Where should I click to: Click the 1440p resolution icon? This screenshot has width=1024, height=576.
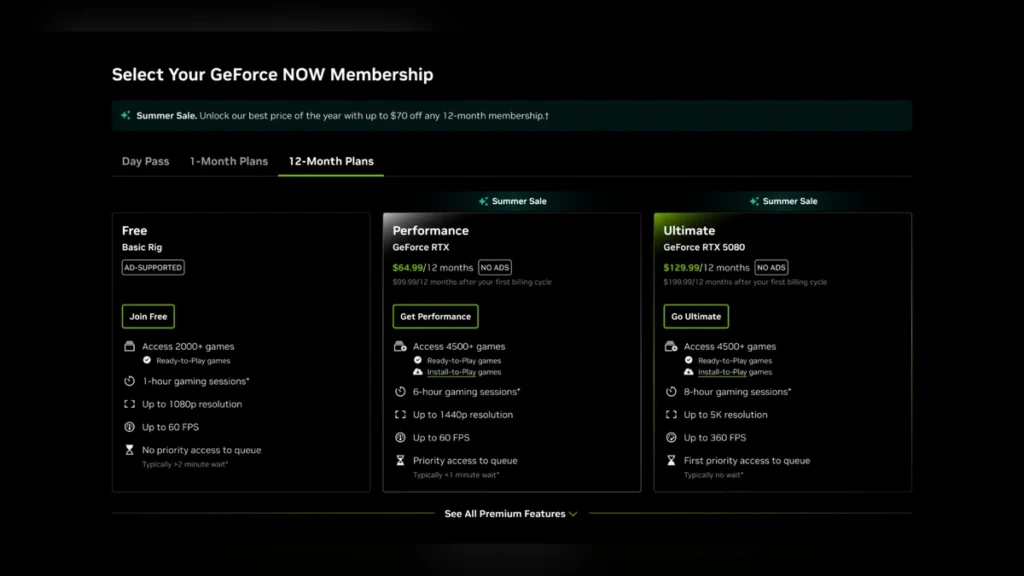tap(400, 415)
